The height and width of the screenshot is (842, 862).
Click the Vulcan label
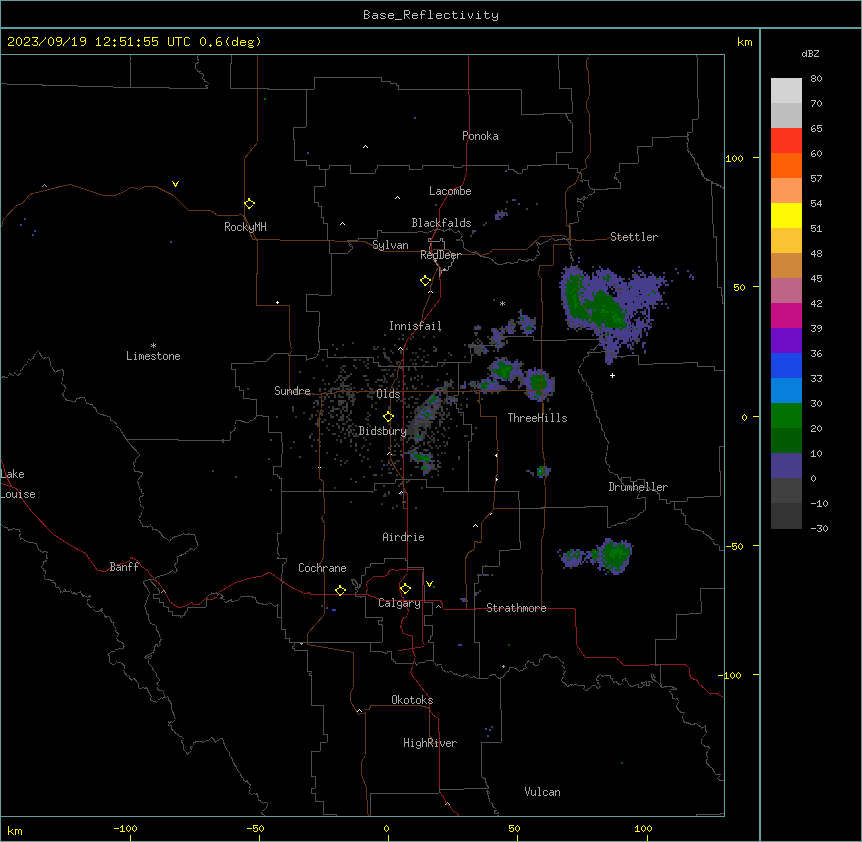pos(543,792)
